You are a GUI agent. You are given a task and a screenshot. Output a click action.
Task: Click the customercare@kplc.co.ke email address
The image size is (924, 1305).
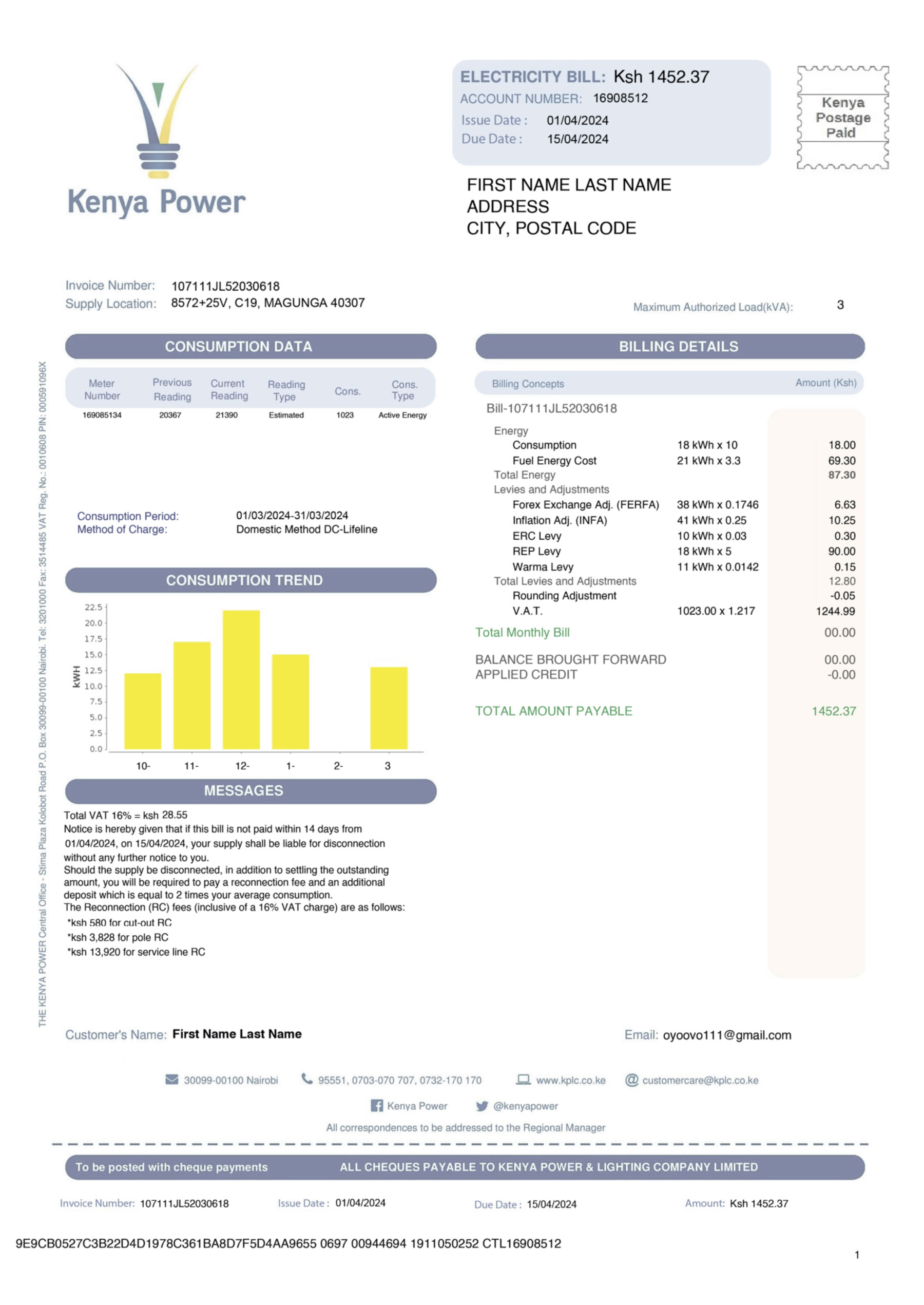click(700, 1080)
